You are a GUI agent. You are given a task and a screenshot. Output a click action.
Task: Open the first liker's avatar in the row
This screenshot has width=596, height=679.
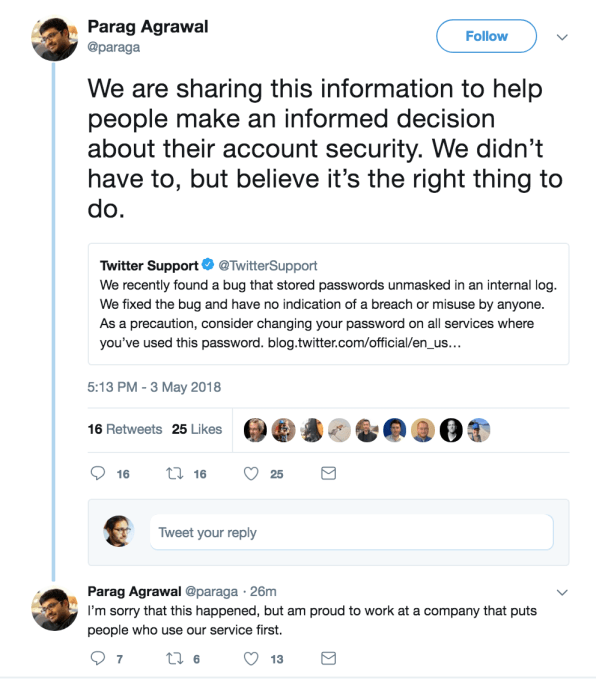coord(255,430)
